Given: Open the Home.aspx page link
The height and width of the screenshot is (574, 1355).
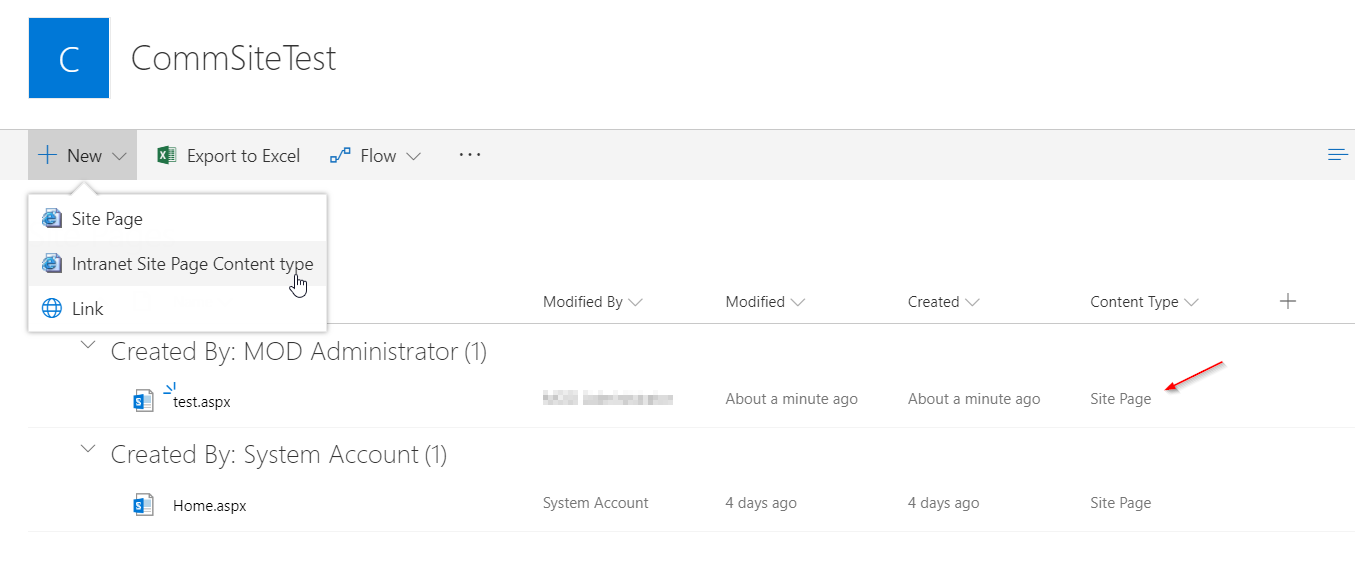Looking at the screenshot, I should (x=209, y=505).
